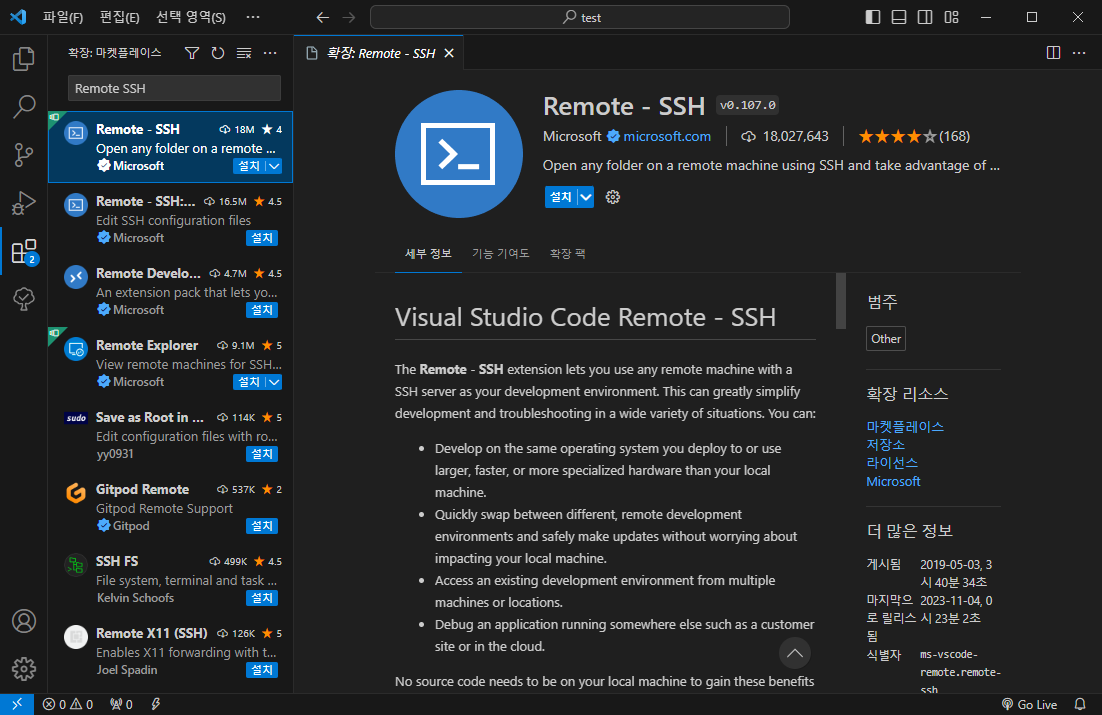Open the Search view in activity bar

pos(24,107)
